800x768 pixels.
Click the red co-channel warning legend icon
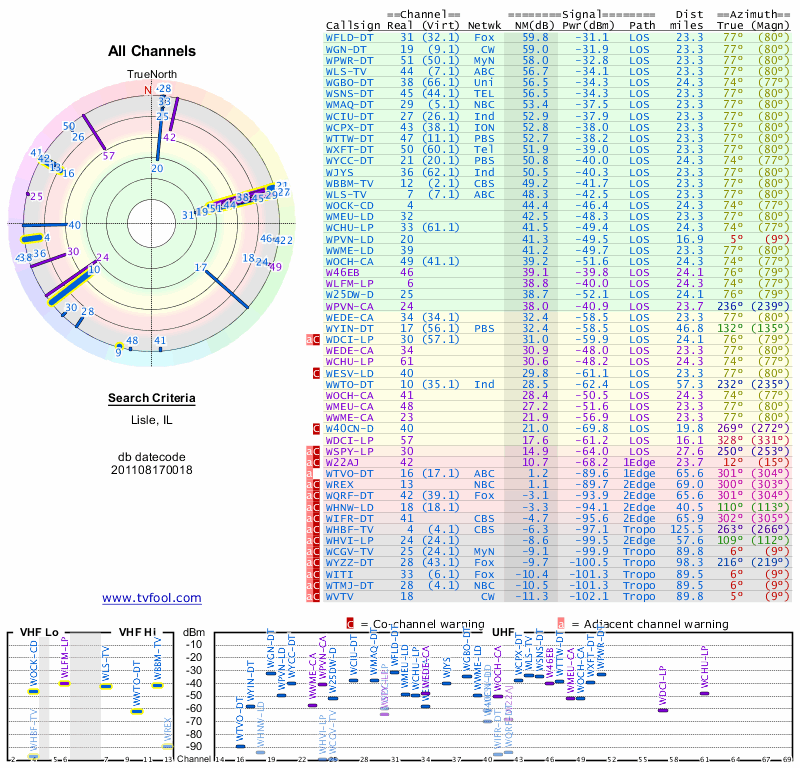350,621
